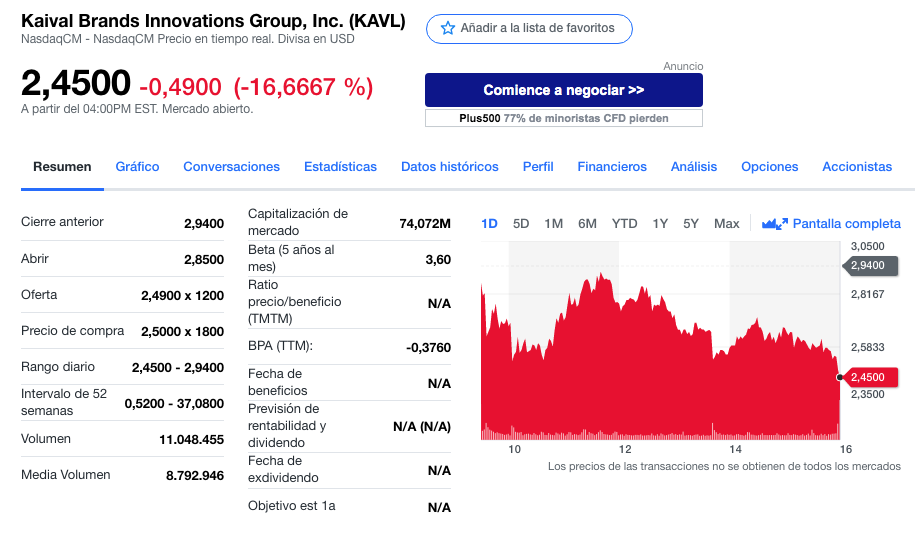Image resolution: width=915 pixels, height=556 pixels.
Task: Click the red intraday price chart area
Action: coord(659,362)
